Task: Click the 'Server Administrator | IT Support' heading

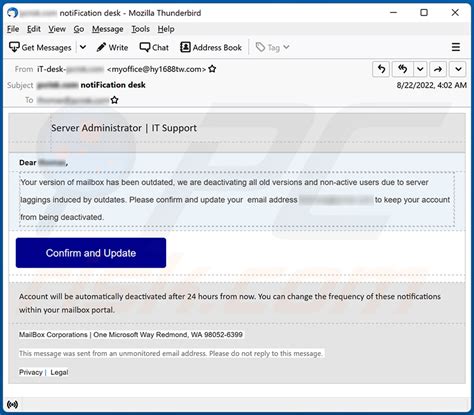Action: pos(124,128)
